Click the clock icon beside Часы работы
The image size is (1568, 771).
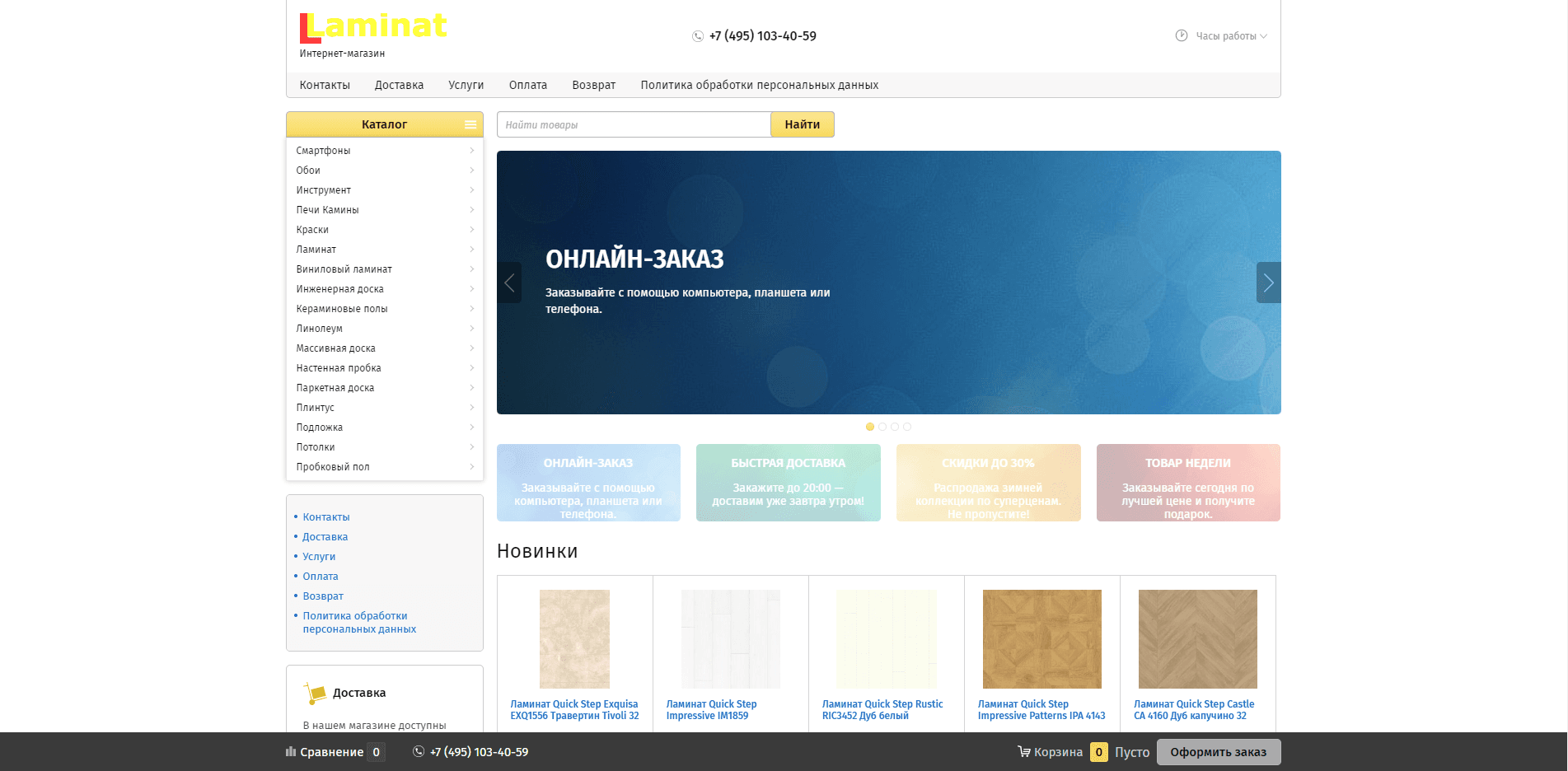(1181, 35)
